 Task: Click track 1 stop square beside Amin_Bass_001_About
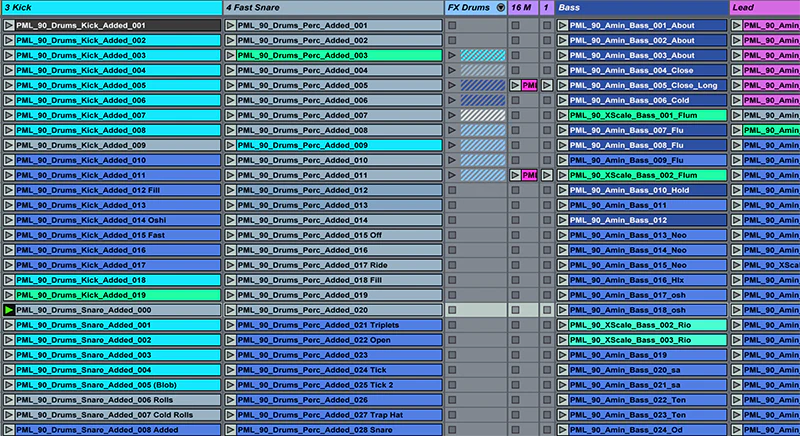coord(547,25)
